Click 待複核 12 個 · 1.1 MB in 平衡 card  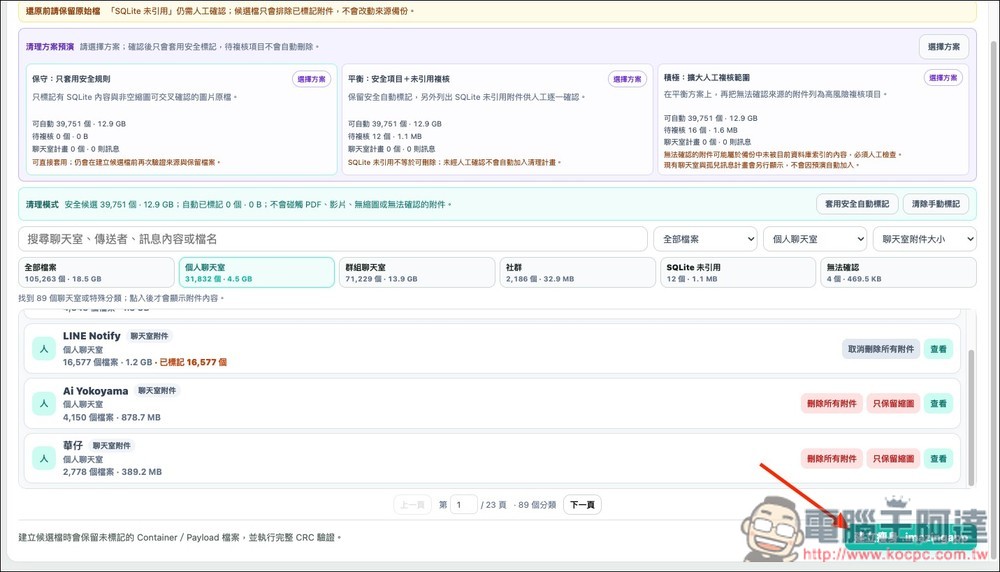click(x=385, y=136)
